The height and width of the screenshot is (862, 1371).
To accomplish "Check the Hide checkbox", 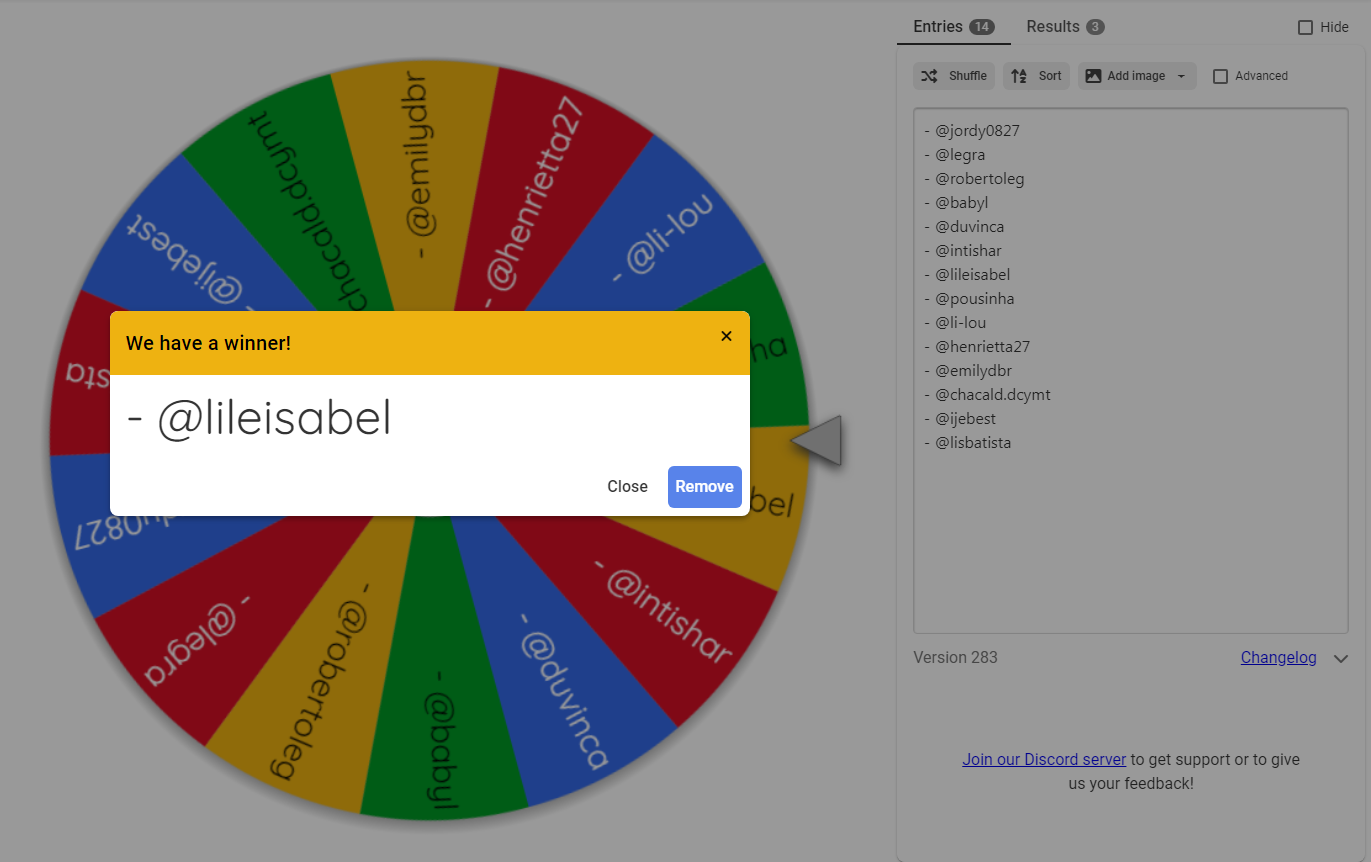I will (1305, 28).
